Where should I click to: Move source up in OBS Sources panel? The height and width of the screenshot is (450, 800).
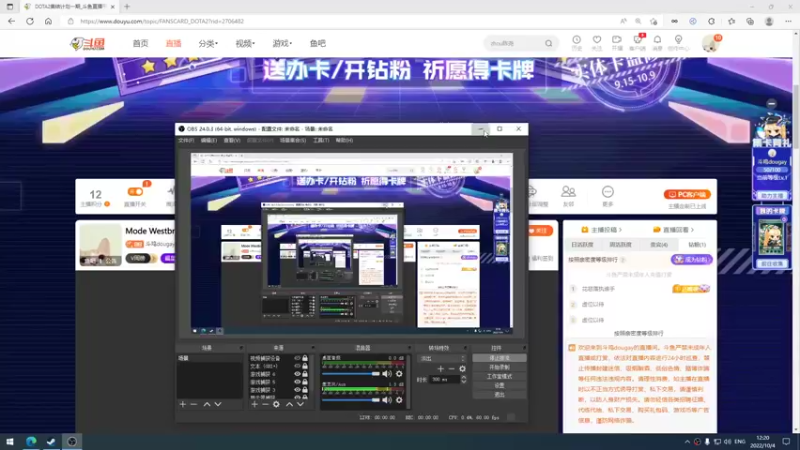coord(289,404)
